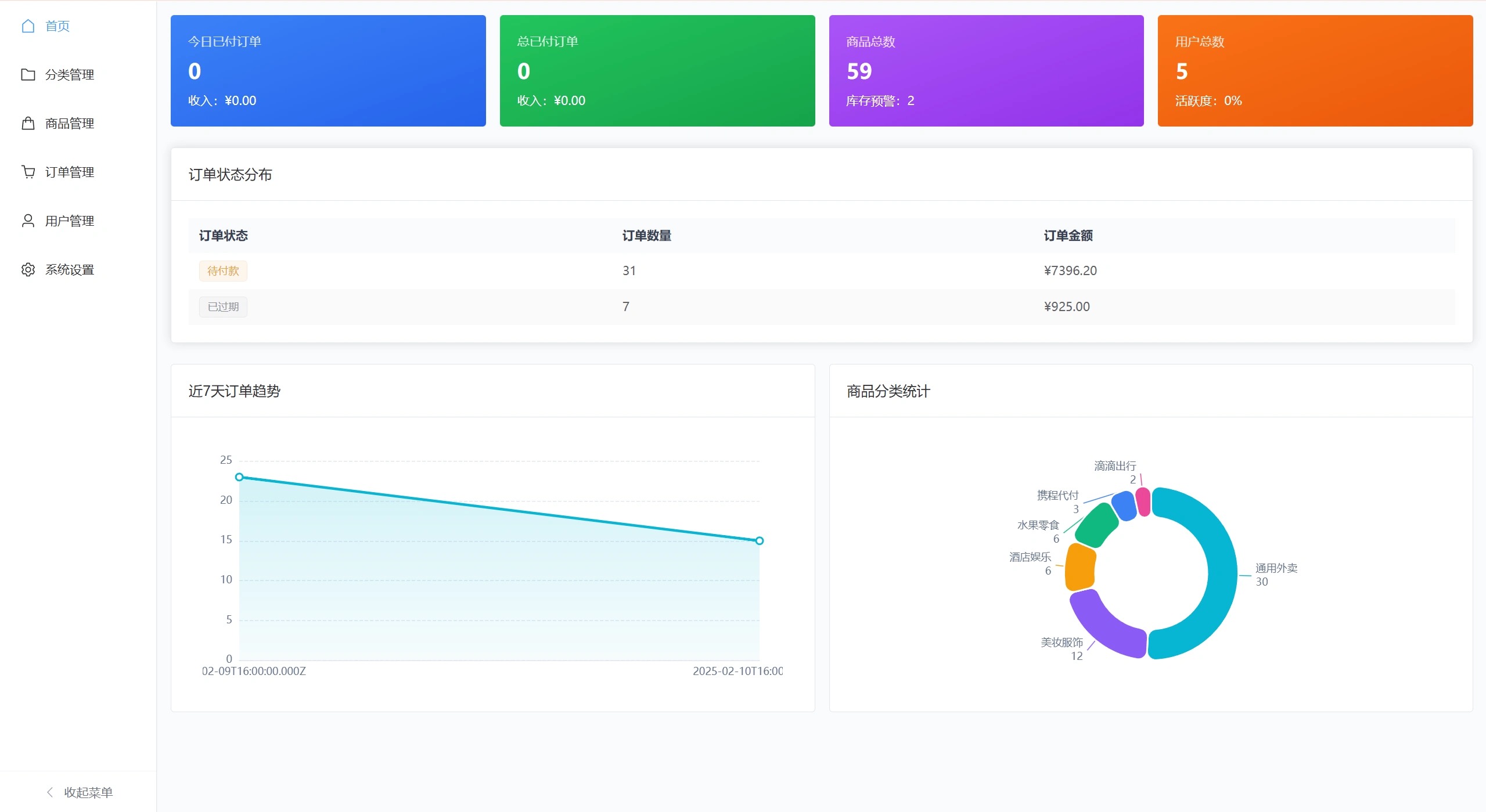Click the 今日已付订单 blue card
The image size is (1486, 812).
328,70
